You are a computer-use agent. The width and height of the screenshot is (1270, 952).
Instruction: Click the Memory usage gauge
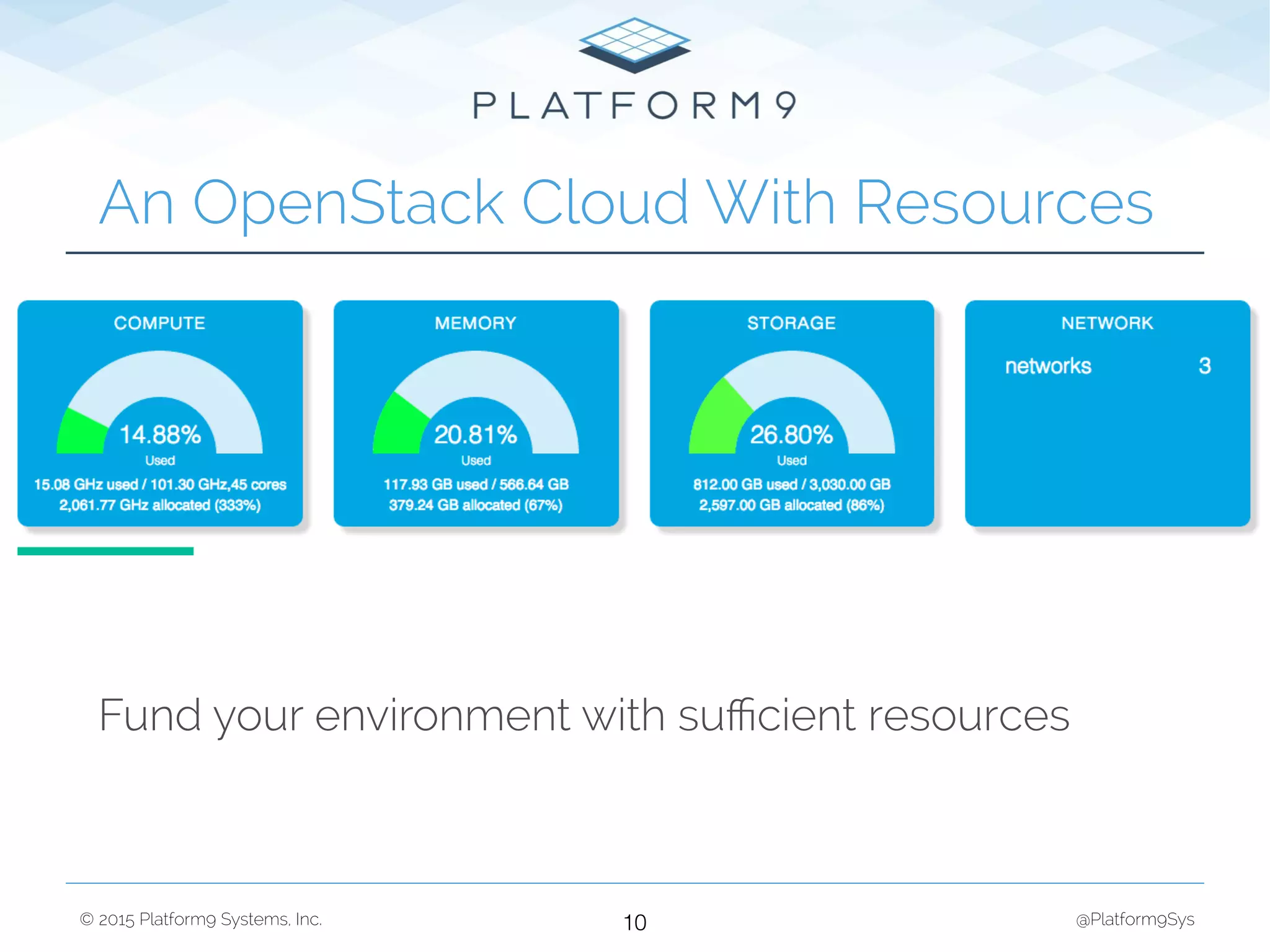click(476, 402)
